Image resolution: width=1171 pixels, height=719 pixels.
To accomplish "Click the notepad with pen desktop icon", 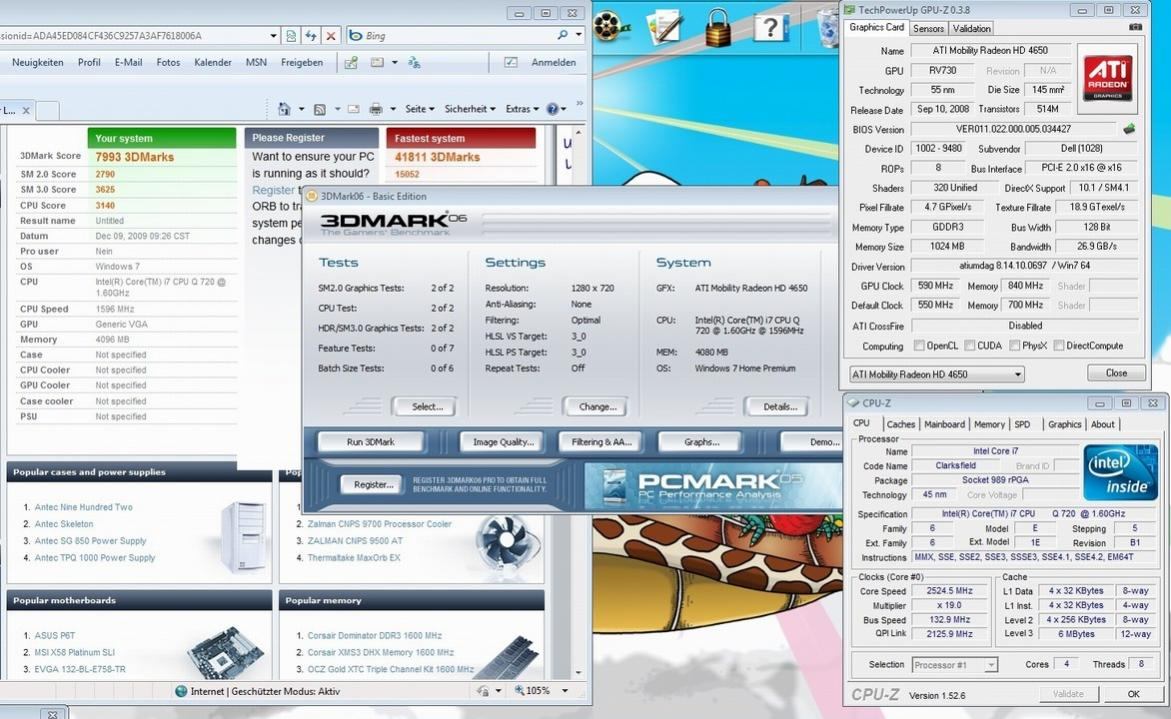I will 665,26.
